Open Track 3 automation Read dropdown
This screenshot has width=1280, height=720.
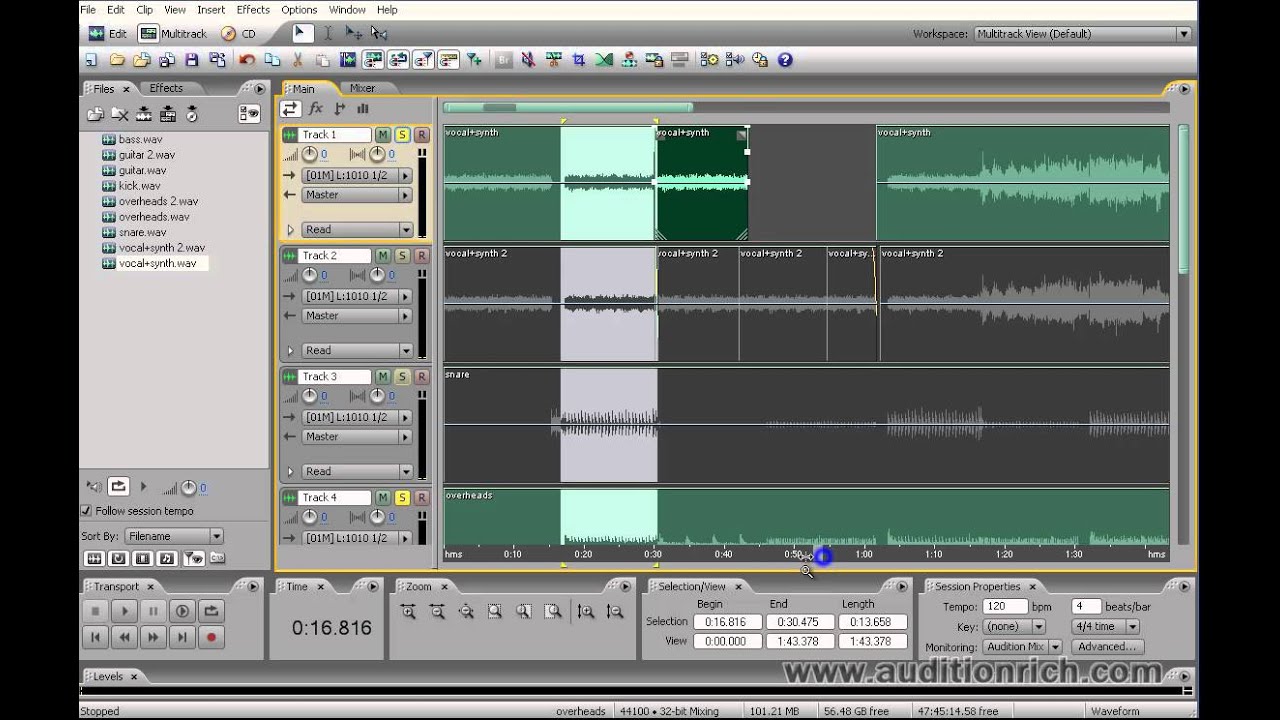pyautogui.click(x=357, y=471)
